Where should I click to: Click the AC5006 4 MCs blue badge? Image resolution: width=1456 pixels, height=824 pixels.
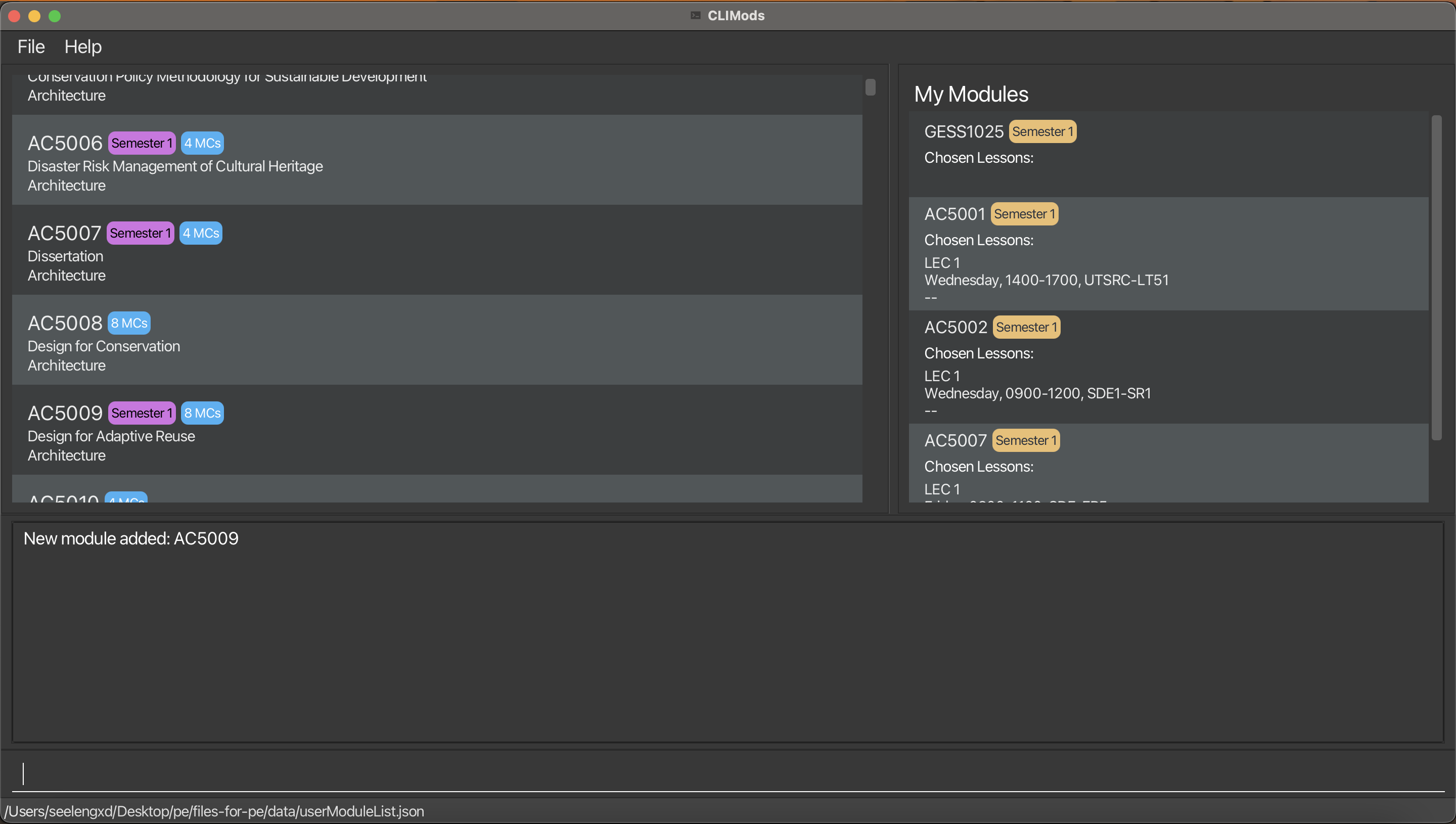tap(202, 143)
